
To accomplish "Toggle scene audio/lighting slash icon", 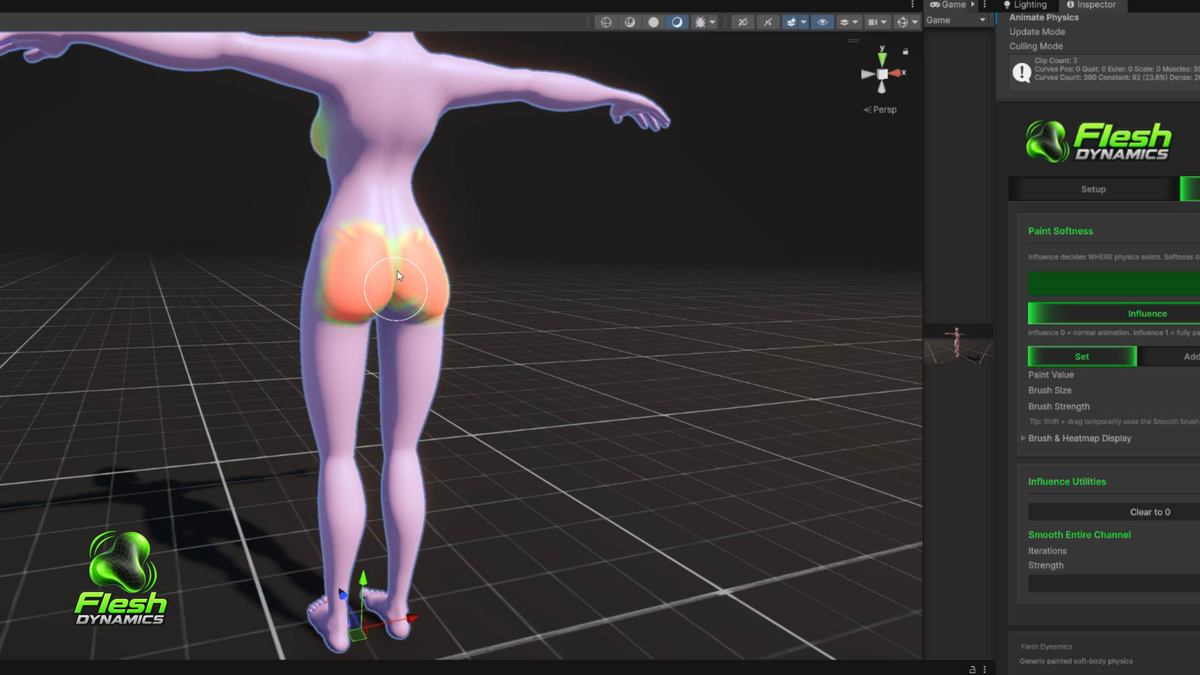I will pyautogui.click(x=767, y=21).
